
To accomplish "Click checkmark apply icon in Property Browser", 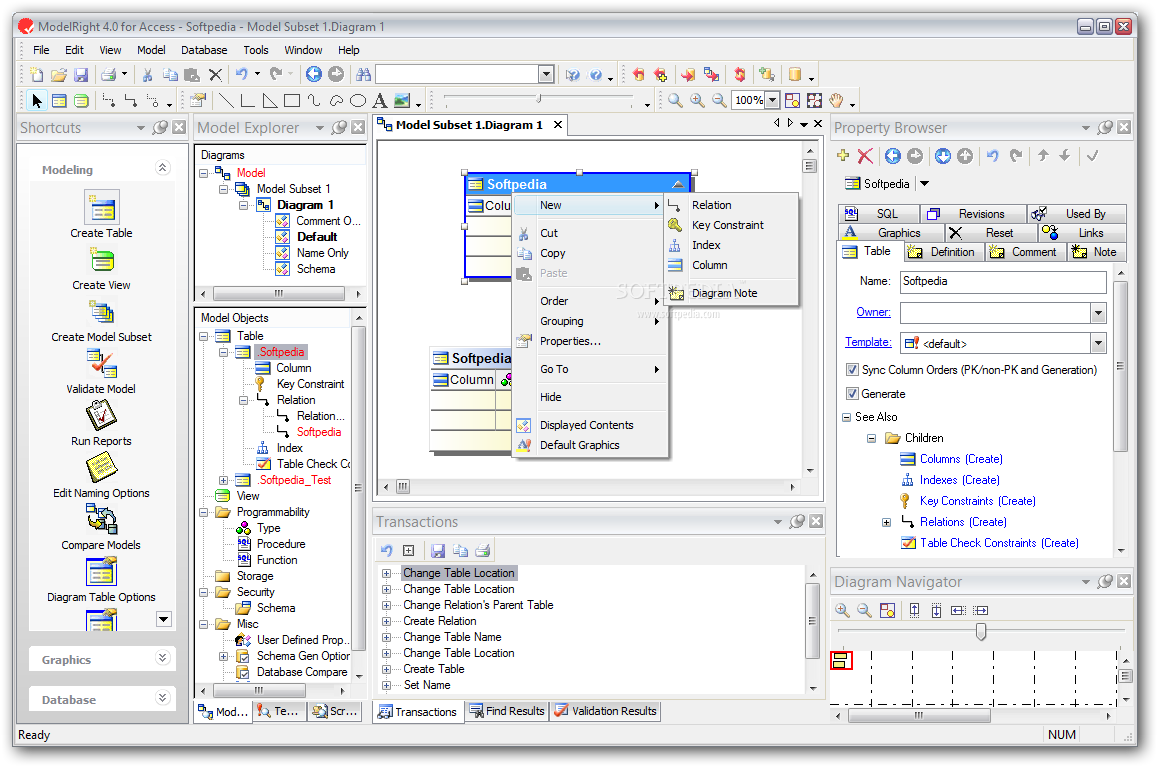I will point(1093,155).
